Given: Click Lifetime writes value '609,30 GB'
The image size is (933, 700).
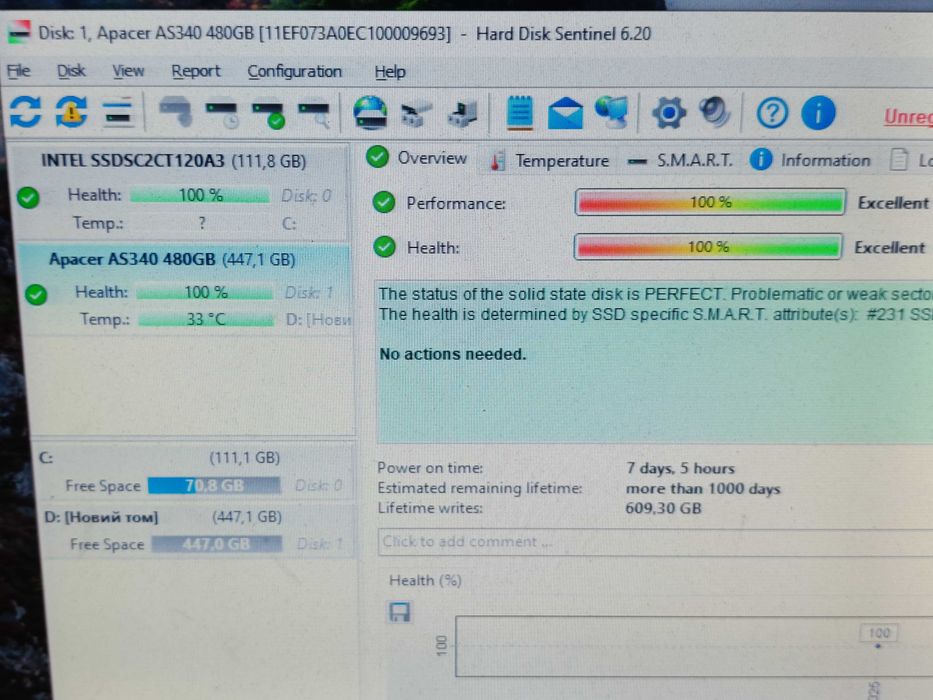Looking at the screenshot, I should tap(663, 508).
